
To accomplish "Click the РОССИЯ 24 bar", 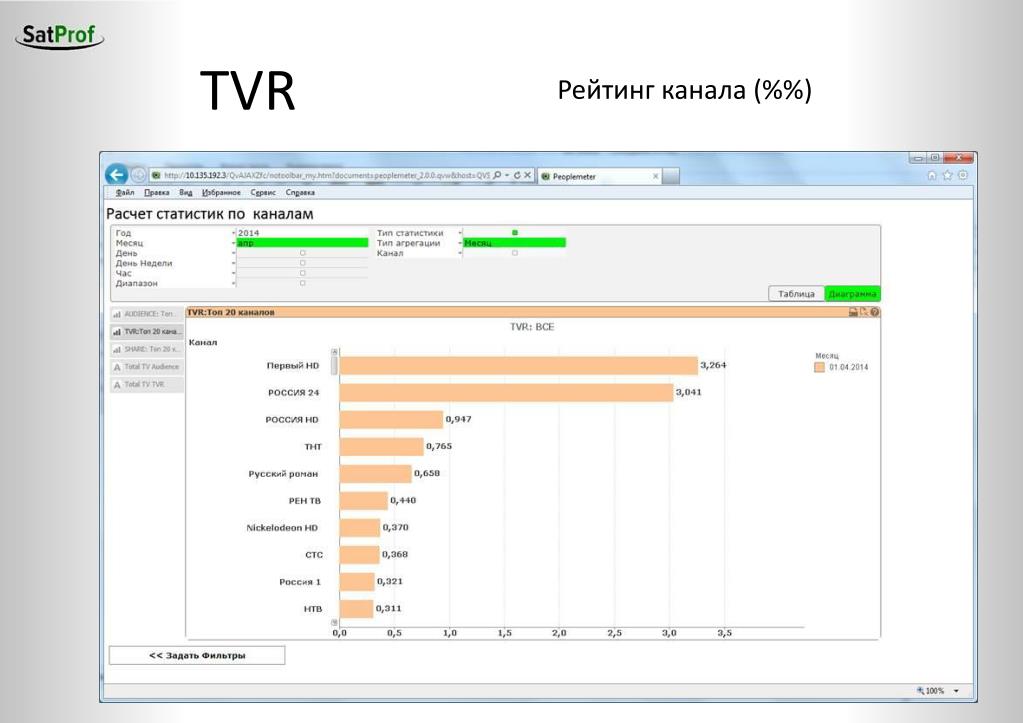I will 506,392.
